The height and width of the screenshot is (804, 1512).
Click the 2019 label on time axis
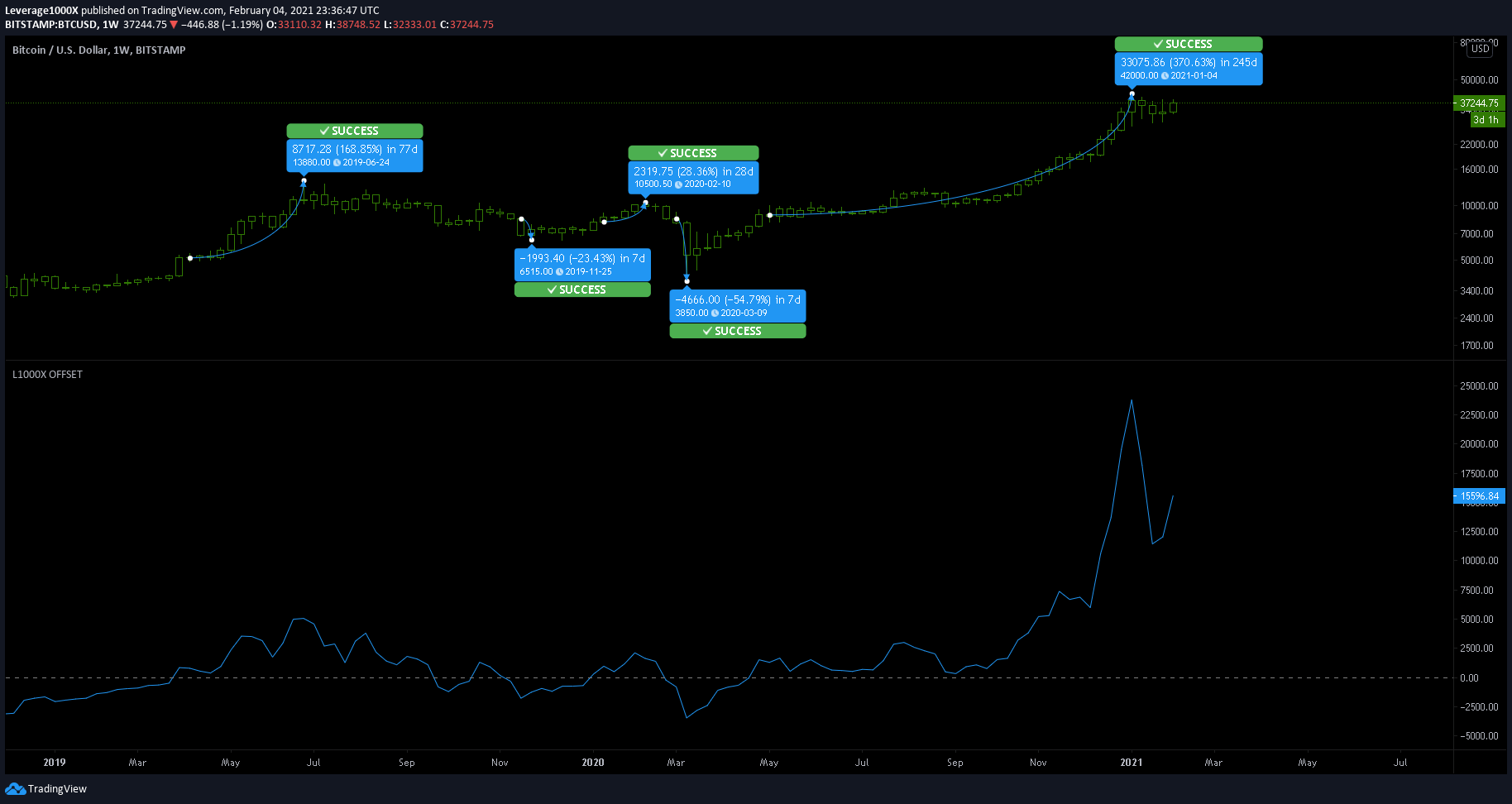pos(55,763)
